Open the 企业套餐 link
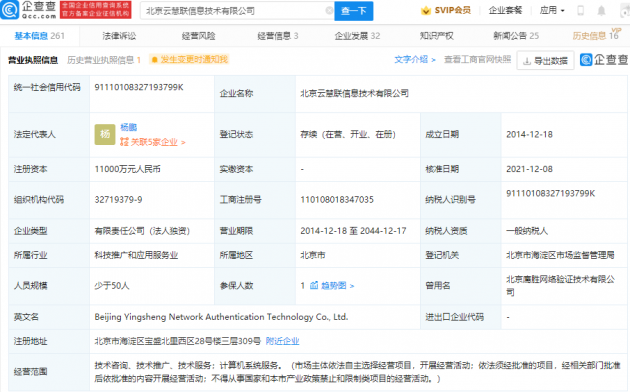630x392 pixels. tap(505, 10)
